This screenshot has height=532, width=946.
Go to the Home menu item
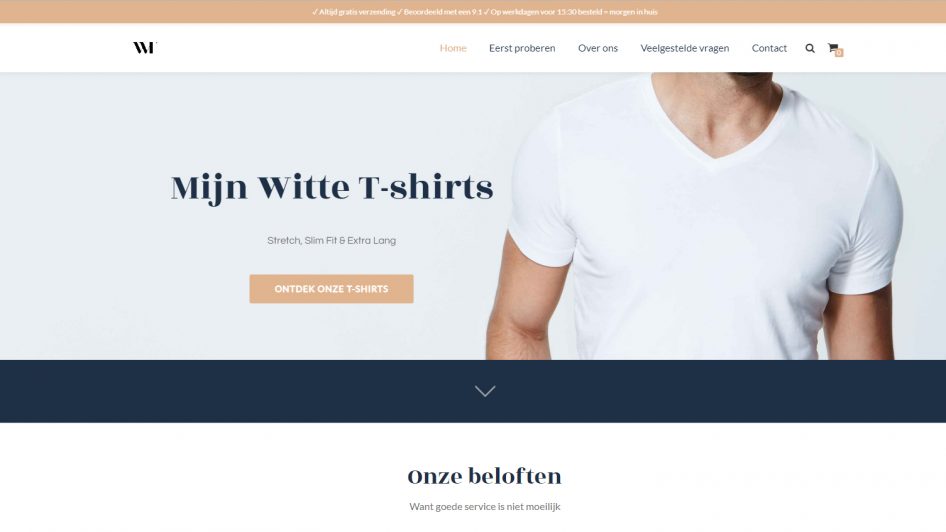(x=453, y=48)
